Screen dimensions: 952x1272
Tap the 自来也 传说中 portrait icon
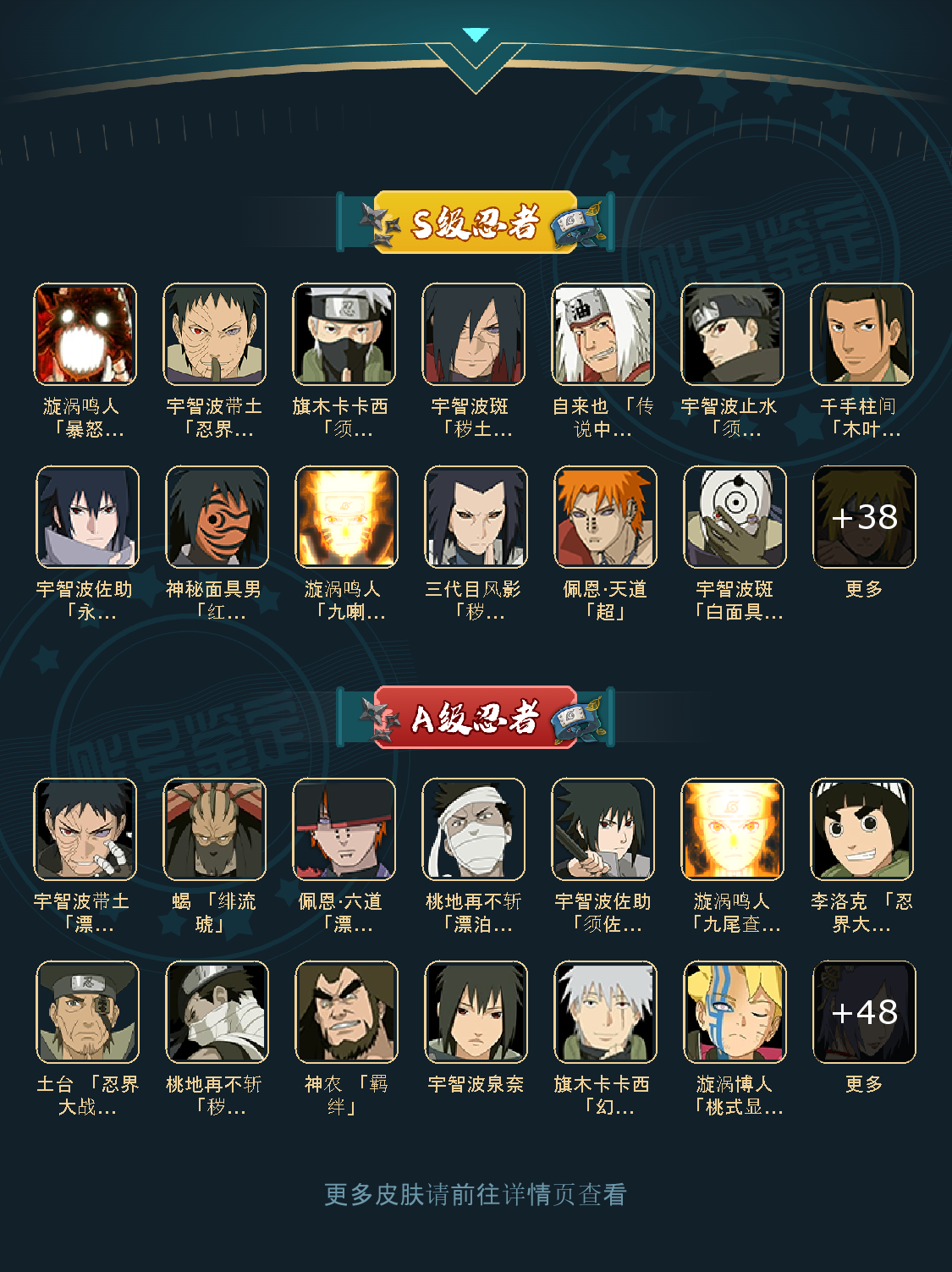[x=603, y=334]
